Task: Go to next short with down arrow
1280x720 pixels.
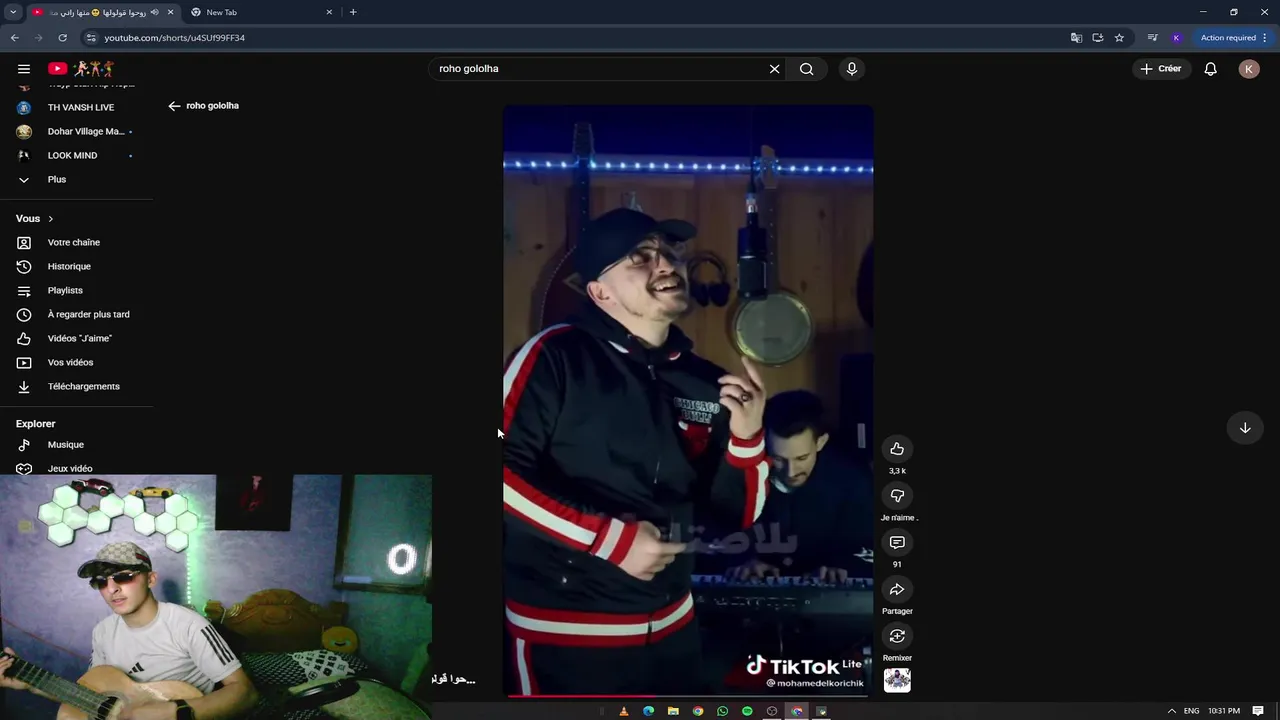Action: tap(1245, 428)
